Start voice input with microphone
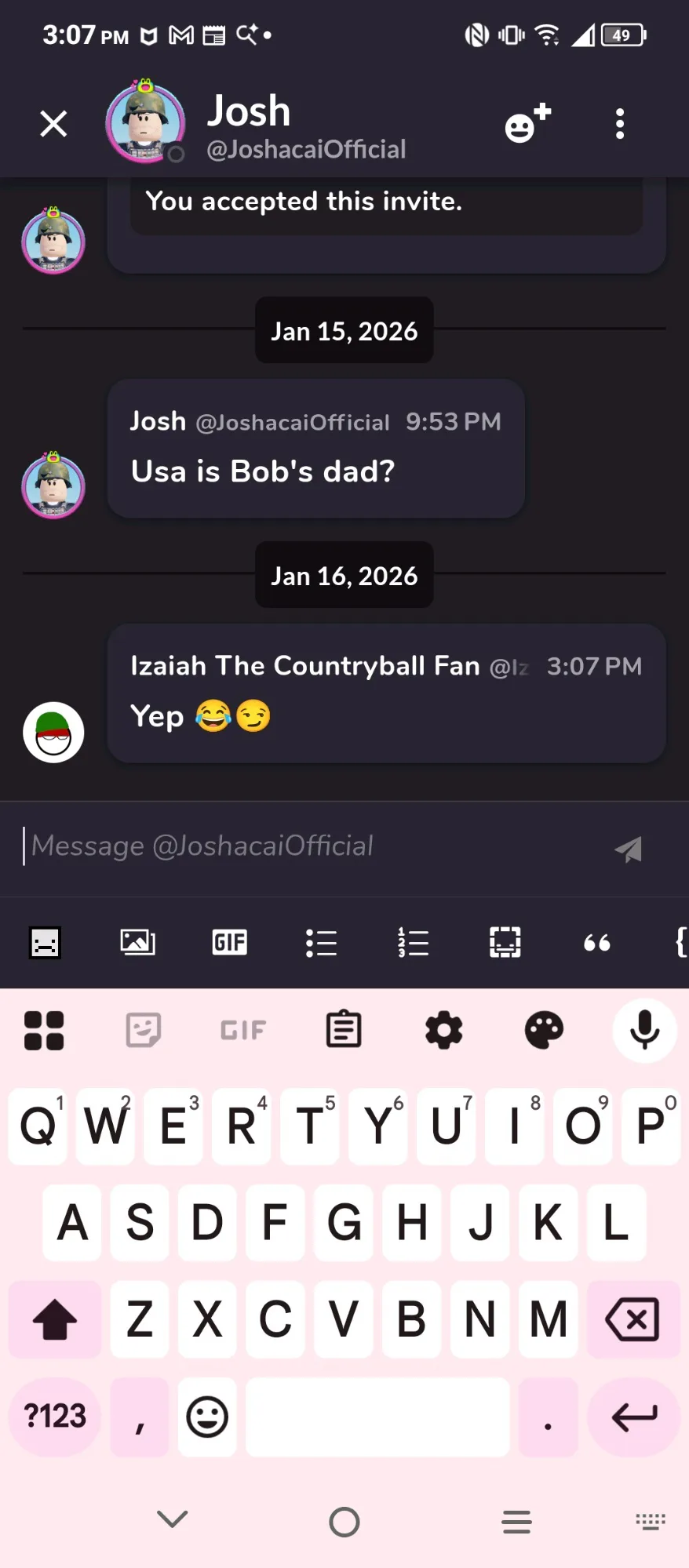The image size is (689, 1568). tap(644, 1030)
